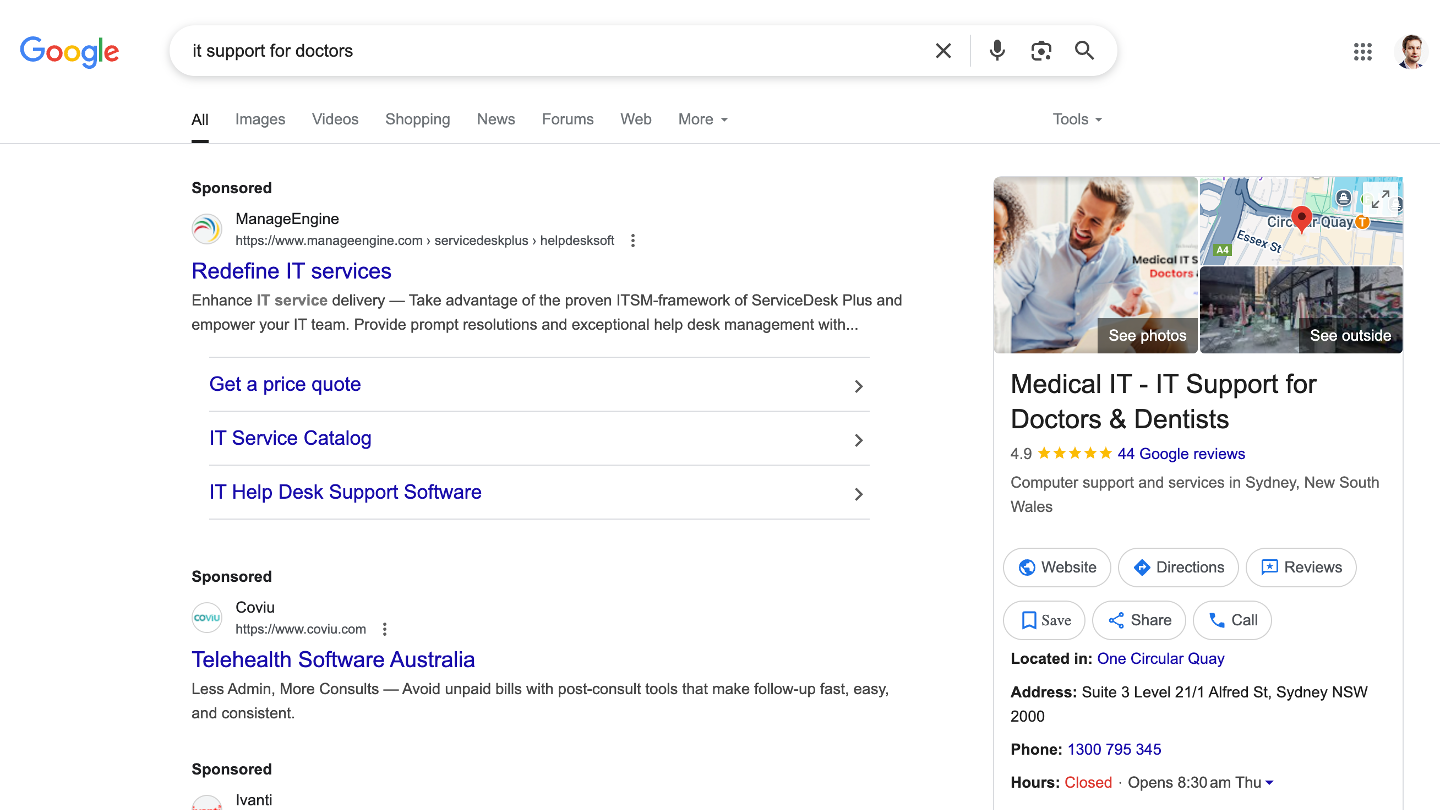Open the Reviews button
The width and height of the screenshot is (1440, 810).
click(x=1301, y=567)
